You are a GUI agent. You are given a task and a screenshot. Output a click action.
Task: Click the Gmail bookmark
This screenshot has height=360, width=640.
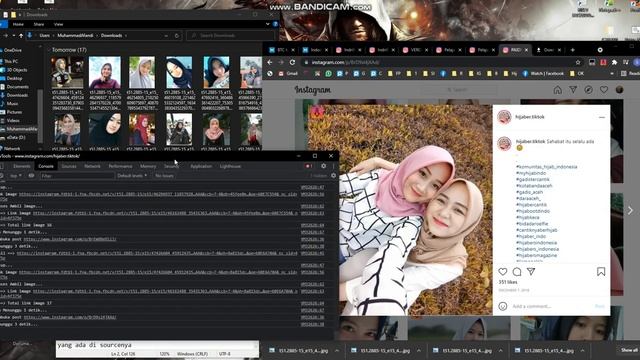point(288,74)
